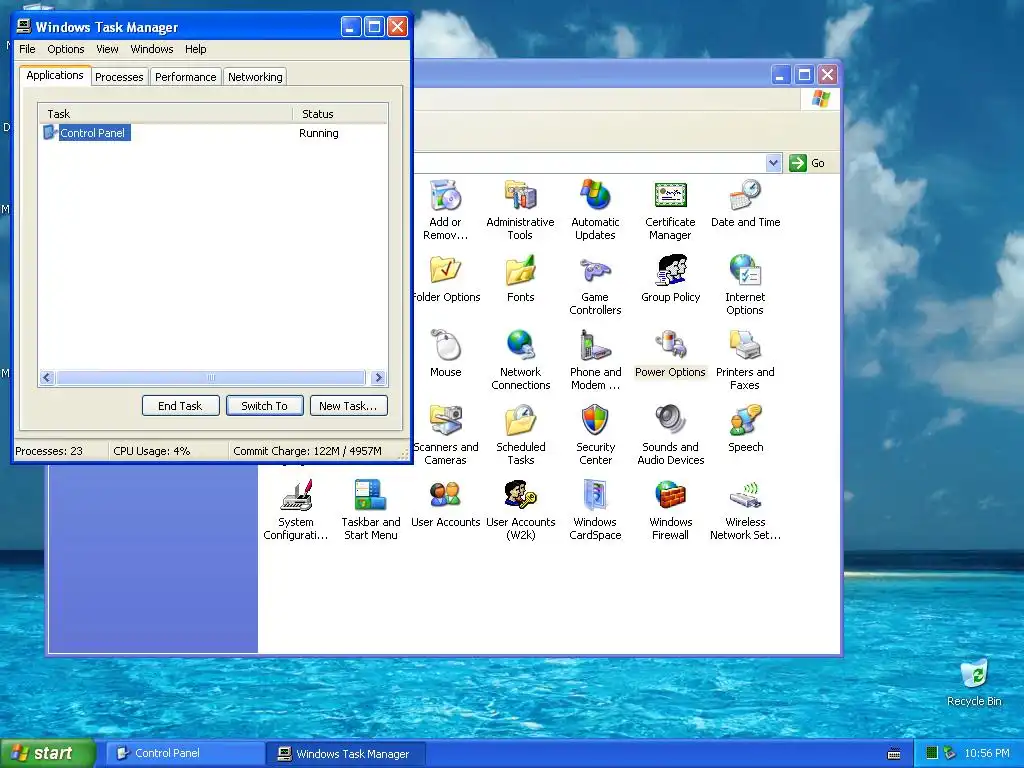Select the Applications tab

point(55,75)
